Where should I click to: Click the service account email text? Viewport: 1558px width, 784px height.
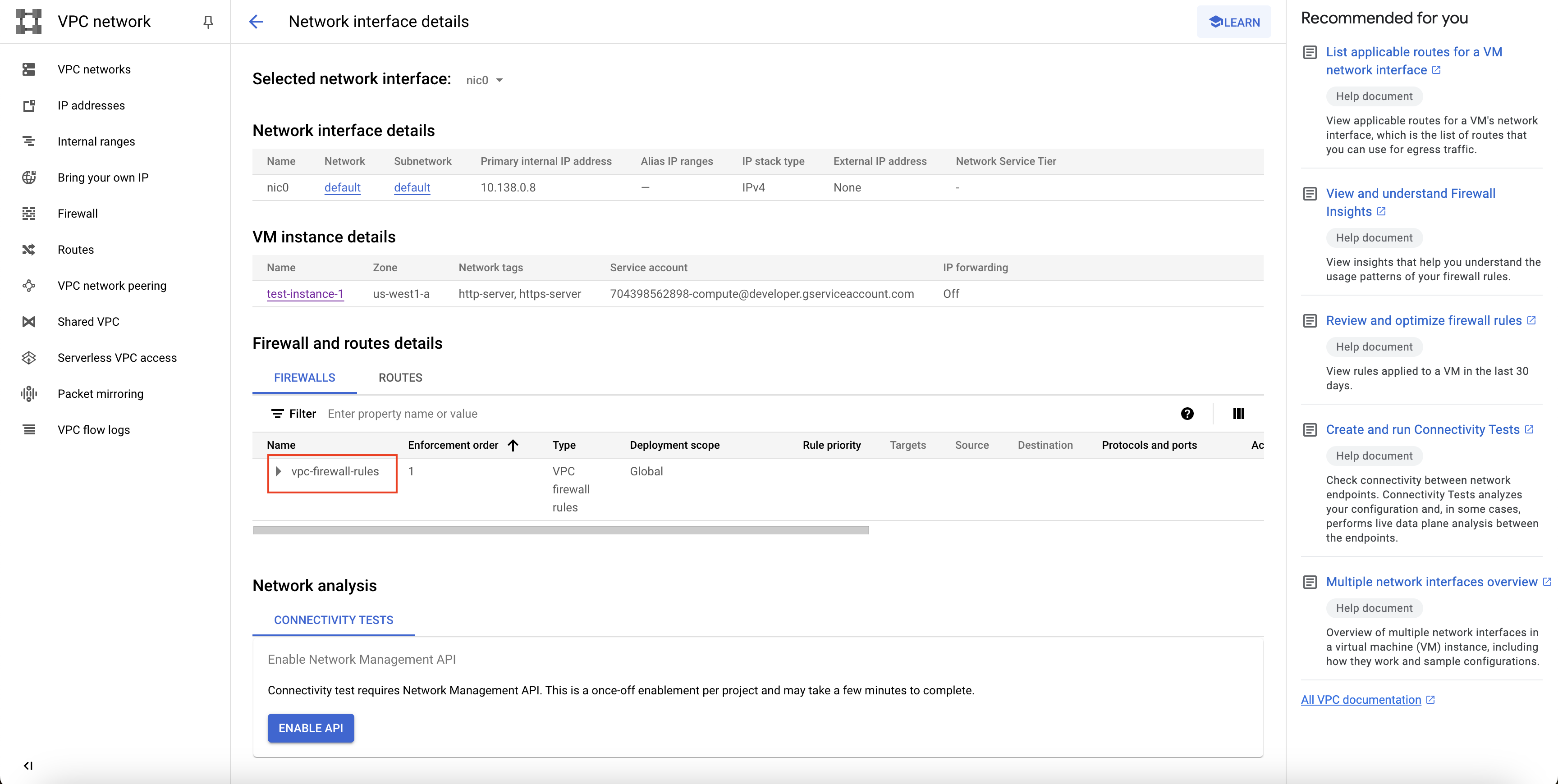coord(762,294)
